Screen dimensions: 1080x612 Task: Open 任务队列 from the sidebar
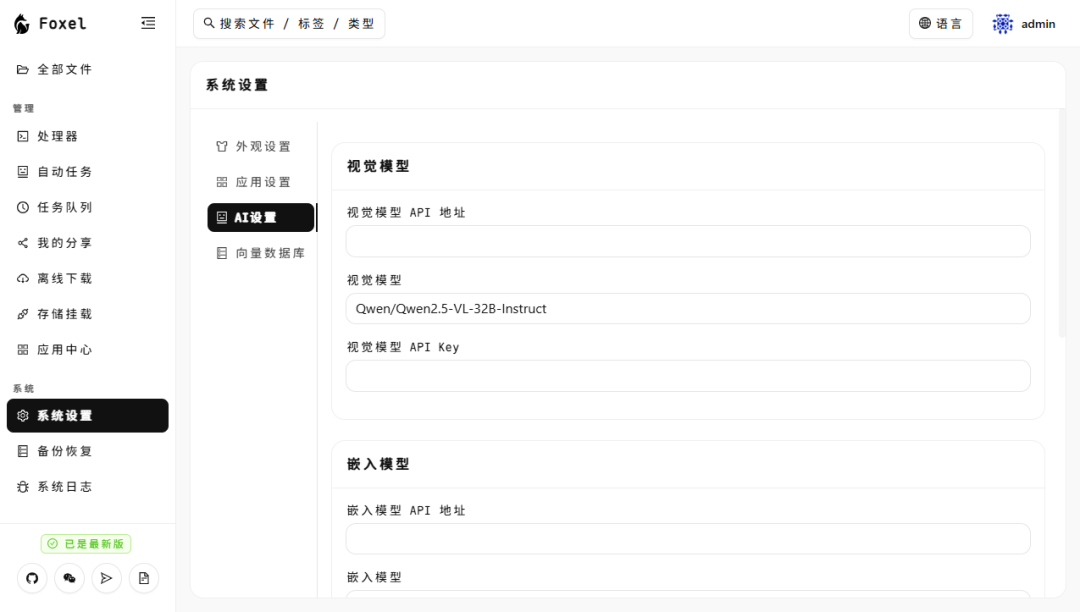pyautogui.click(x=59, y=207)
